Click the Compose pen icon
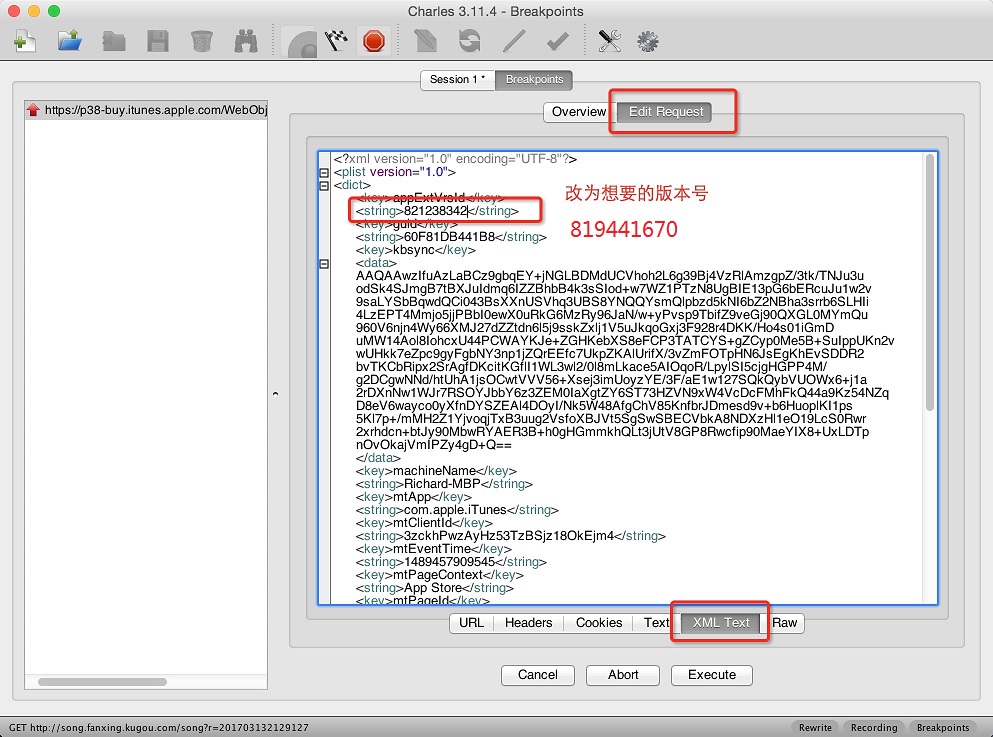This screenshot has height=737, width=993. click(426, 42)
